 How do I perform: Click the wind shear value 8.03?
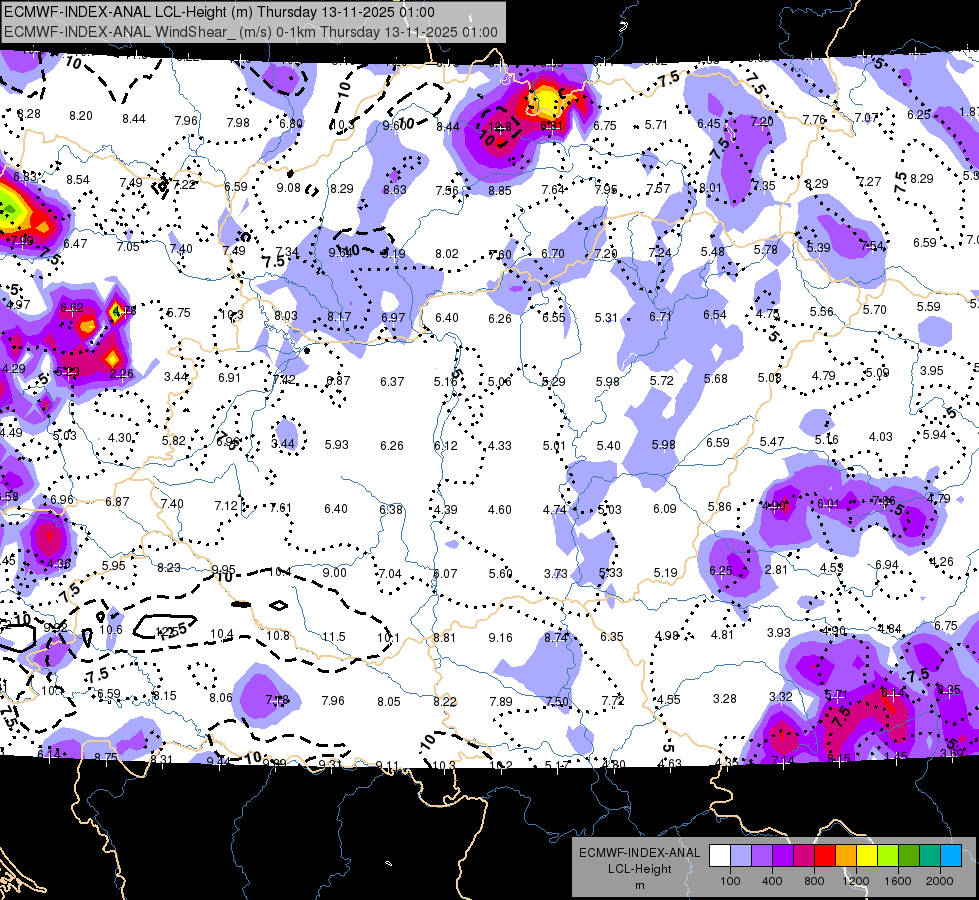[x=286, y=315]
